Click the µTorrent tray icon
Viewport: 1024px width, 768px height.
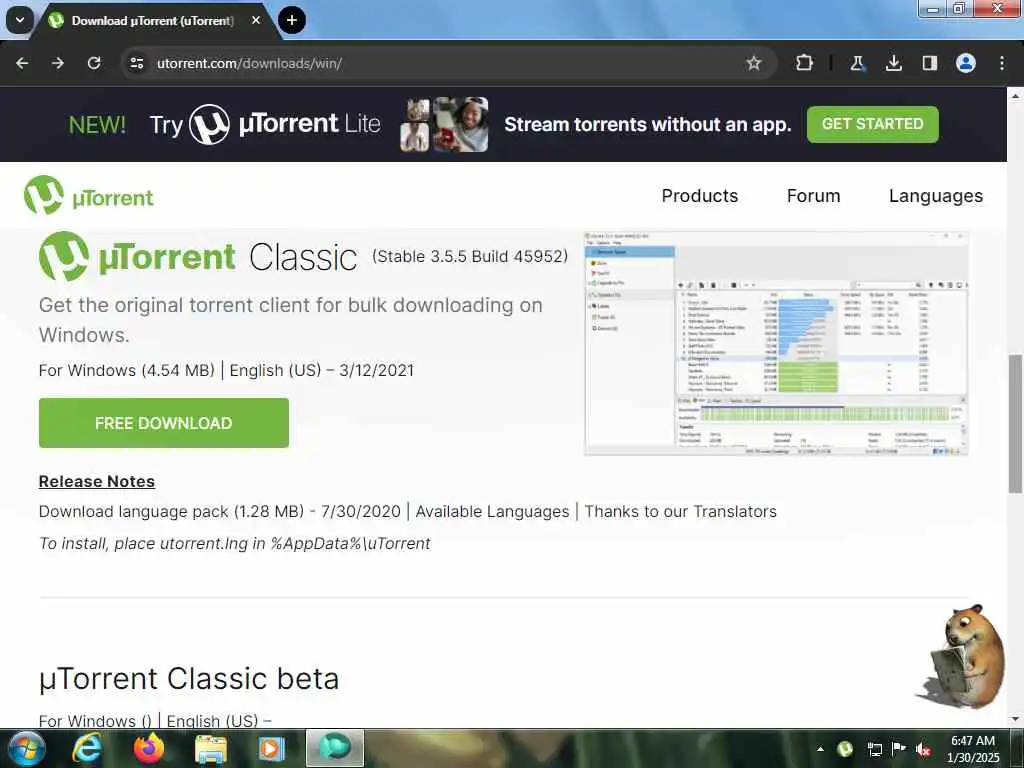point(845,748)
